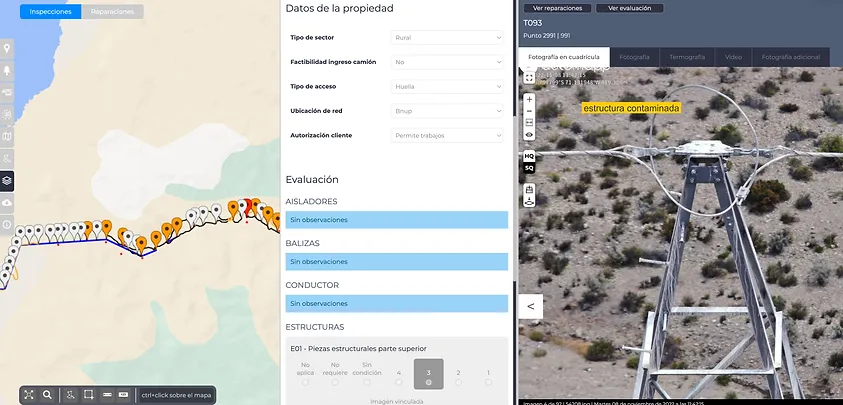Select rating 2 for E01
This screenshot has width=843, height=405.
tap(458, 382)
